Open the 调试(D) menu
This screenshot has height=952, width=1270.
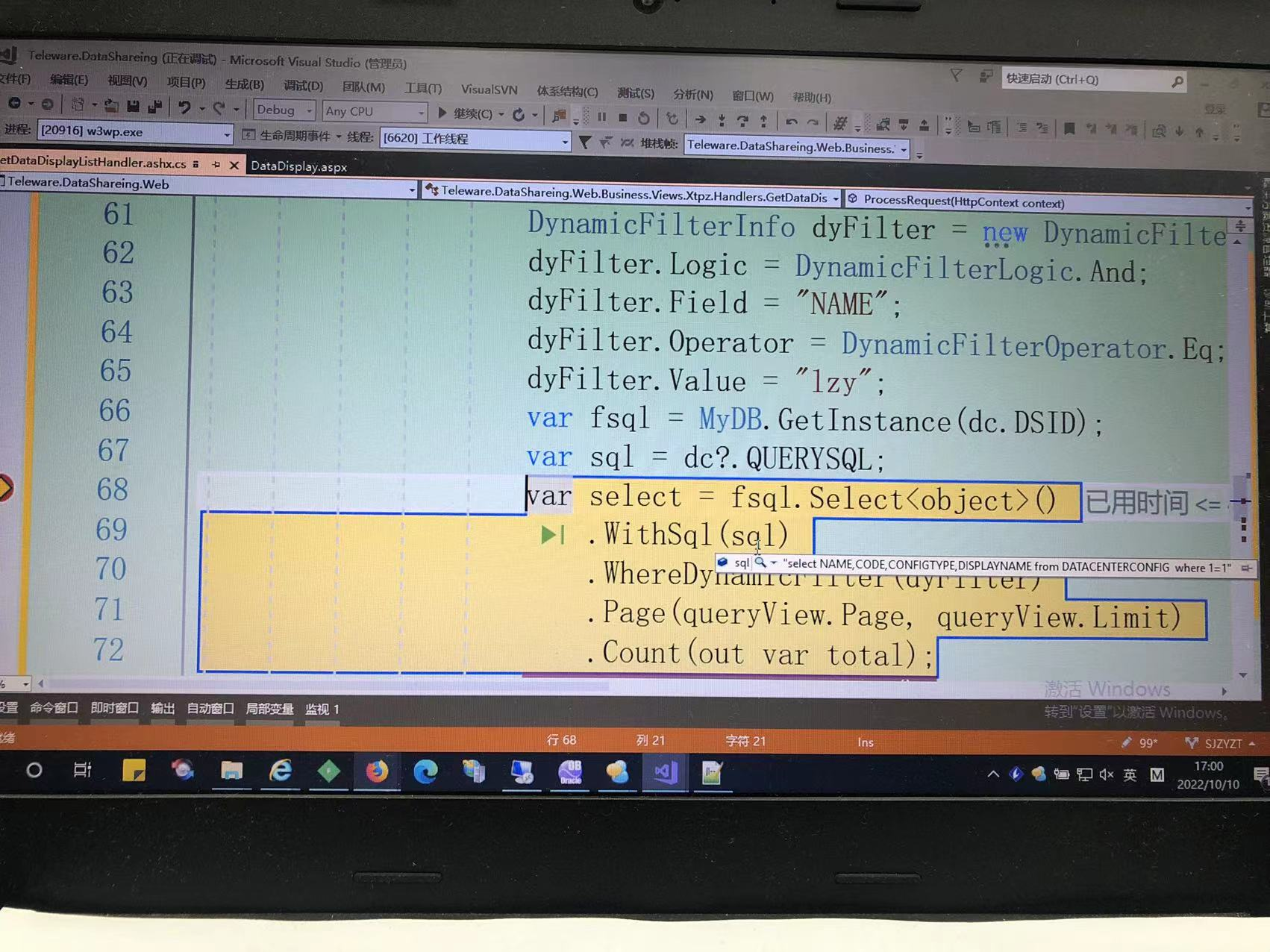pyautogui.click(x=303, y=85)
